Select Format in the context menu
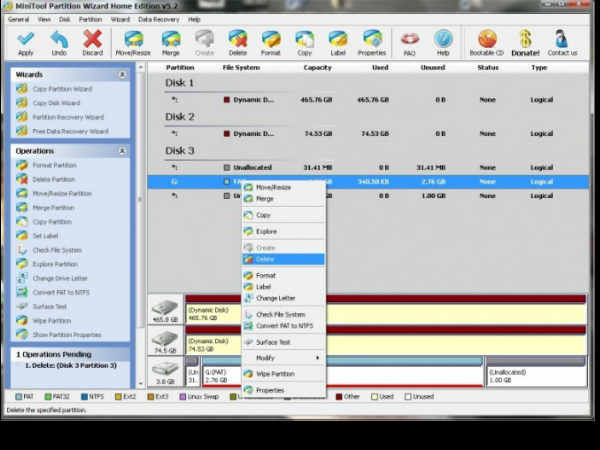600x450 pixels. coord(284,276)
